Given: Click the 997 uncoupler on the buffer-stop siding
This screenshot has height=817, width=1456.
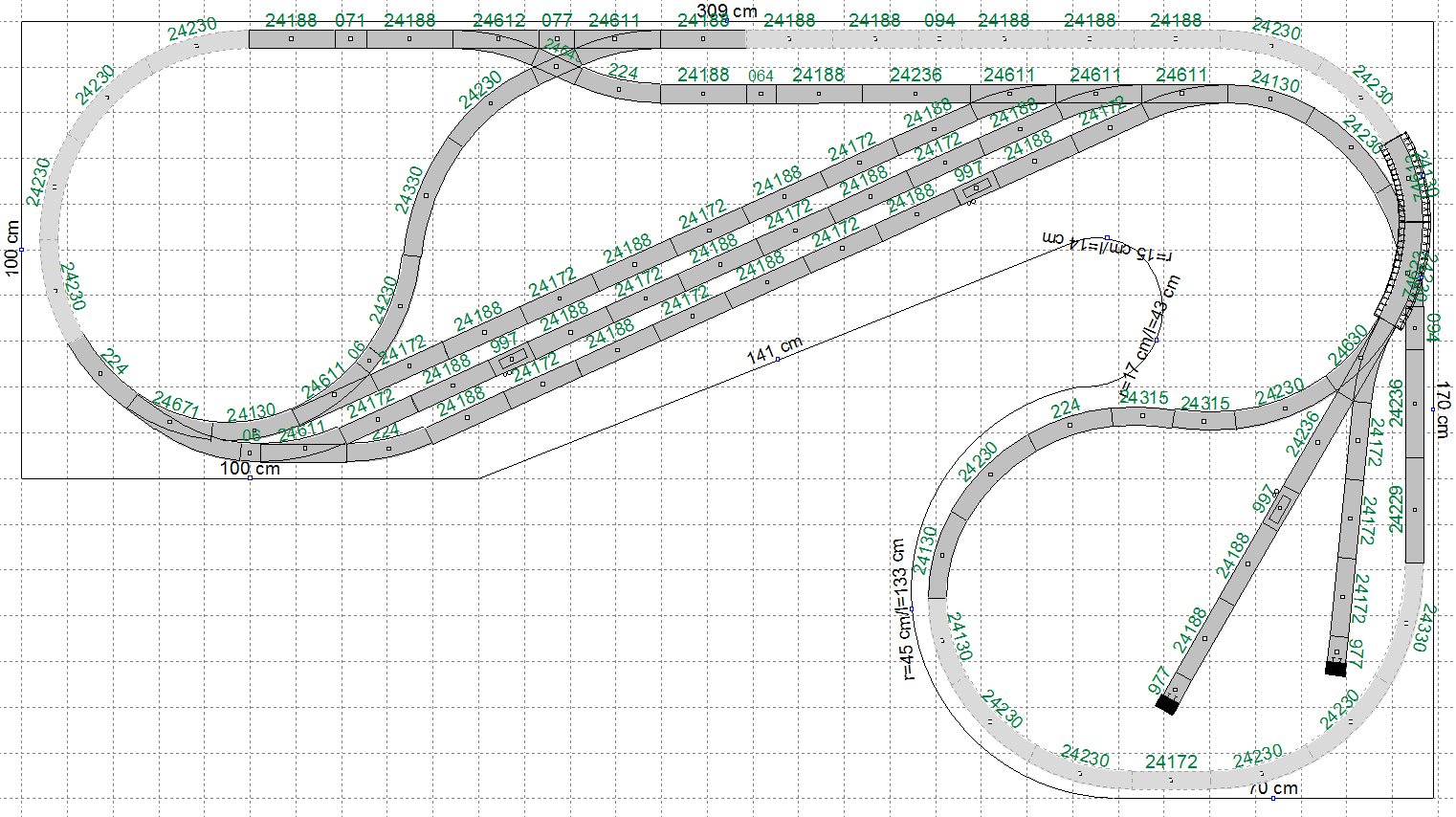Looking at the screenshot, I should (x=1278, y=510).
